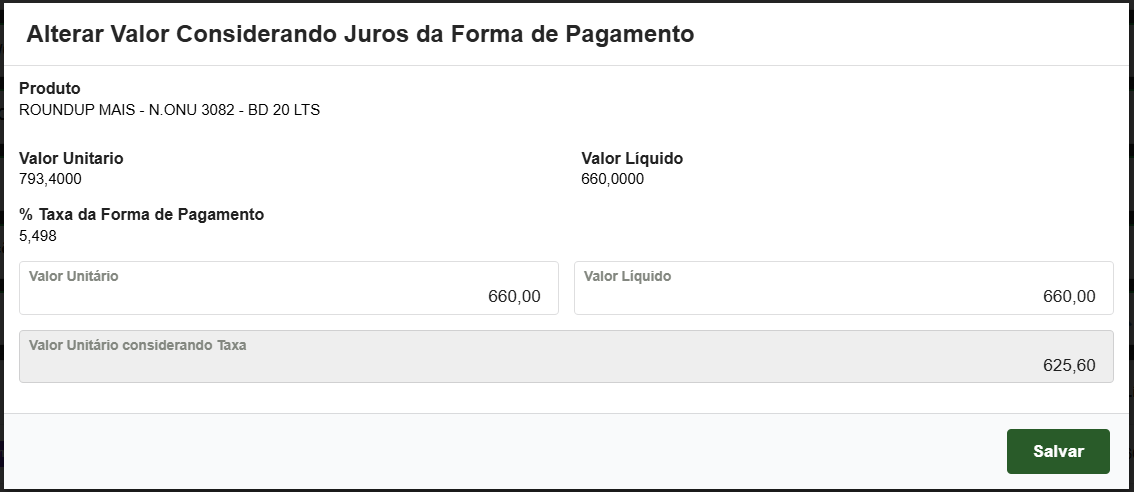
Task: Click the 660,0000 net value text
Action: [612, 179]
